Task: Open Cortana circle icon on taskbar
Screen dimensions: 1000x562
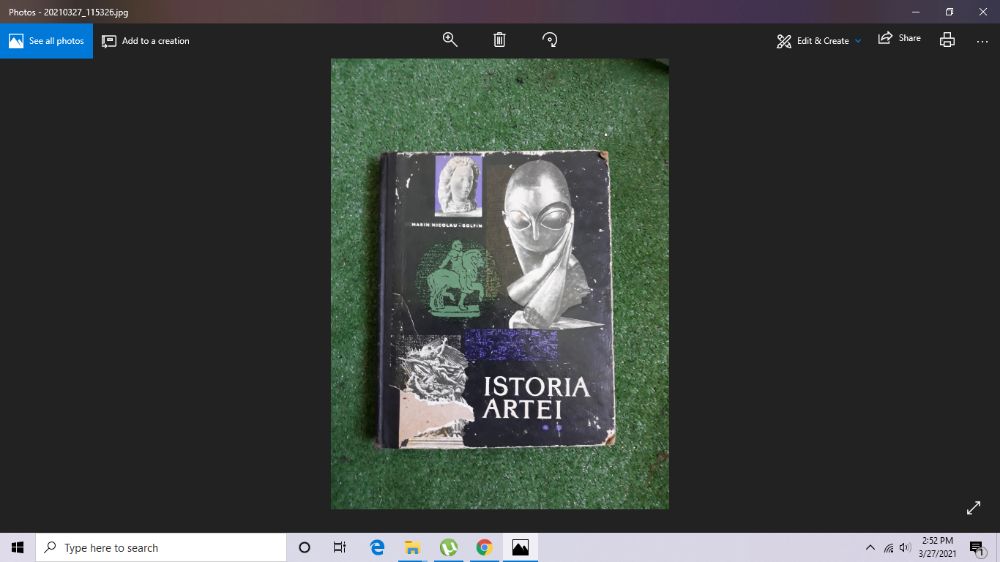Action: point(304,547)
